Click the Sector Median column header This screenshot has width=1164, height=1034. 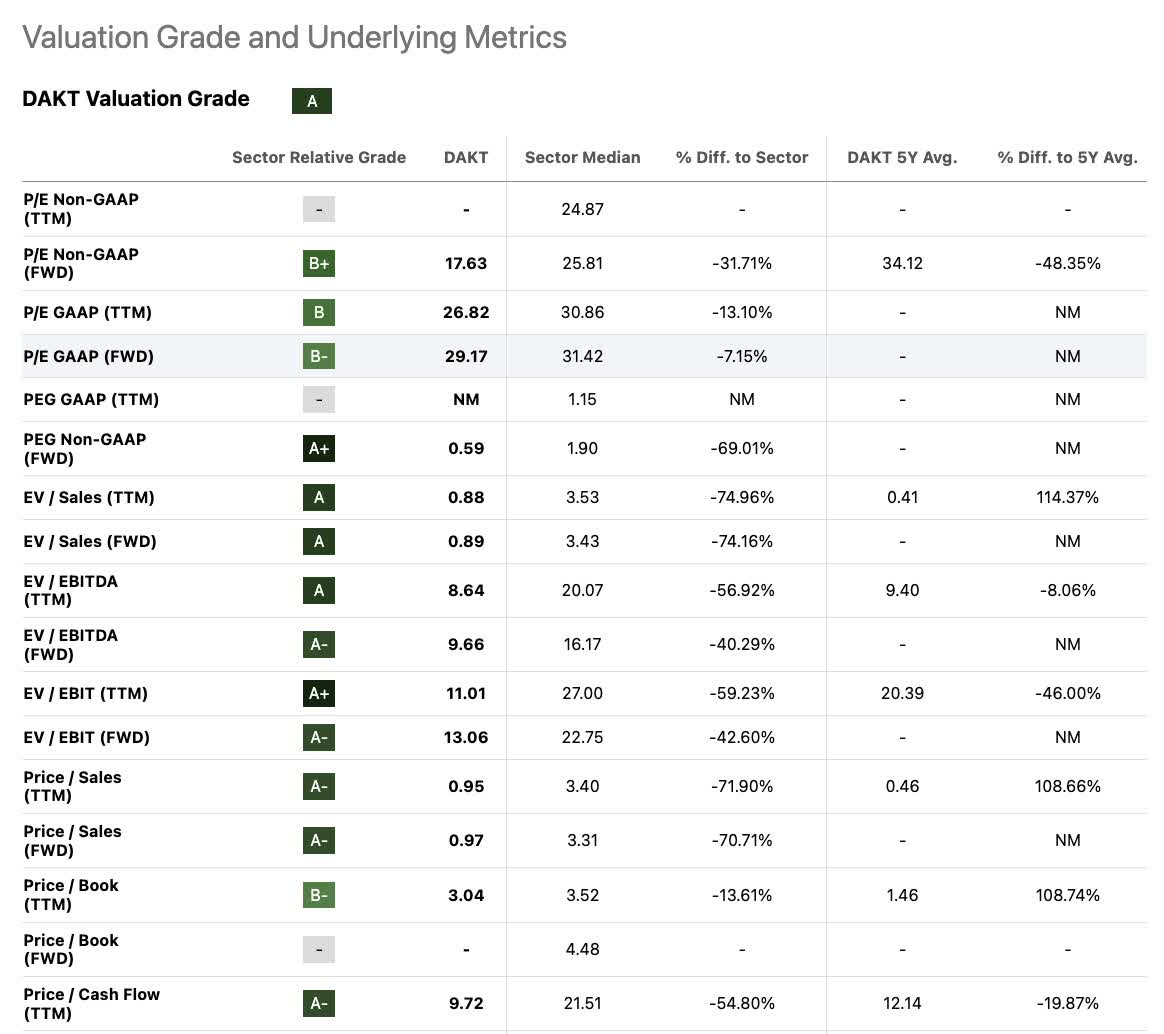582,157
